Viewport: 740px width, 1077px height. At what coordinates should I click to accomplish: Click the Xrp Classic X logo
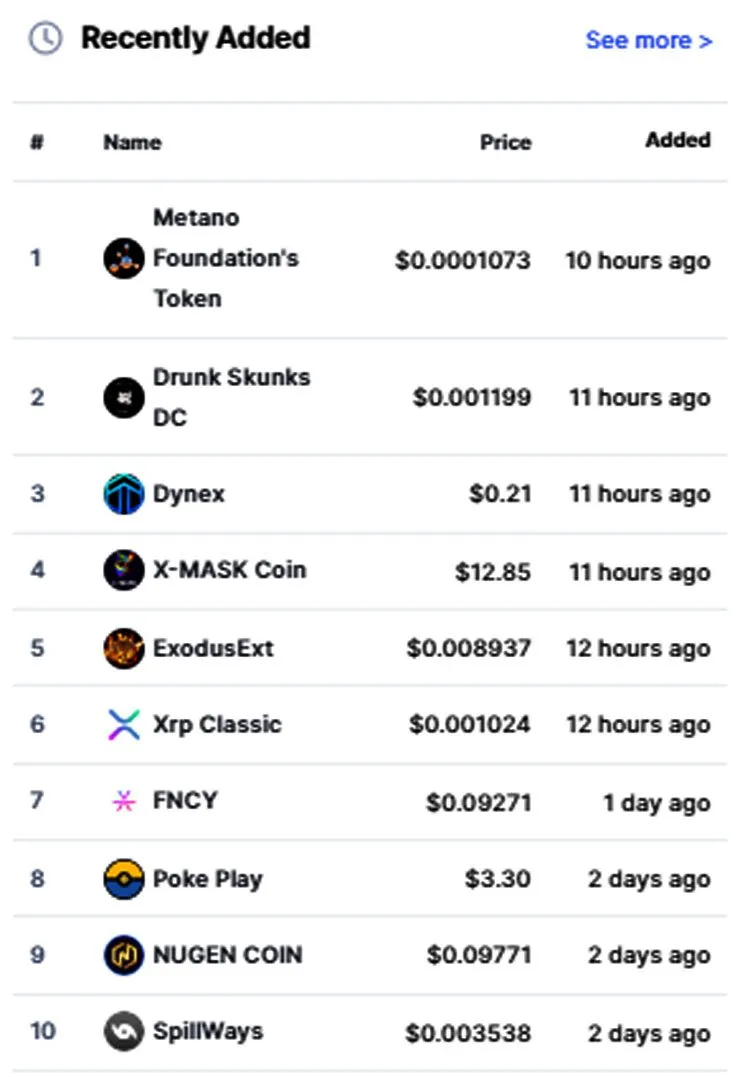124,725
